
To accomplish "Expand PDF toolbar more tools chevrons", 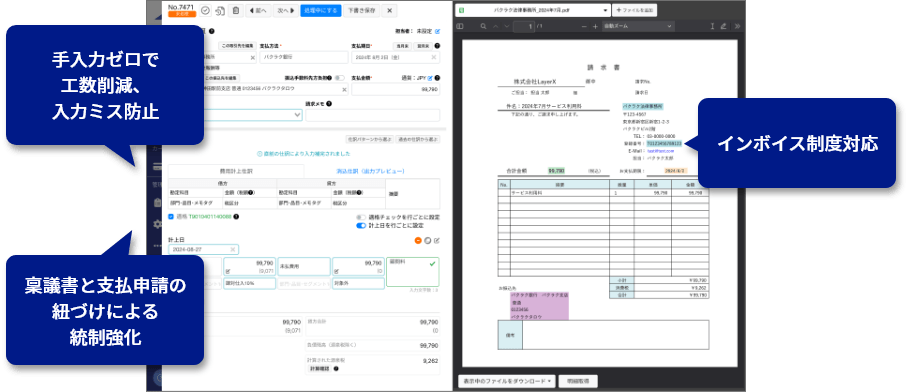I will [x=737, y=26].
